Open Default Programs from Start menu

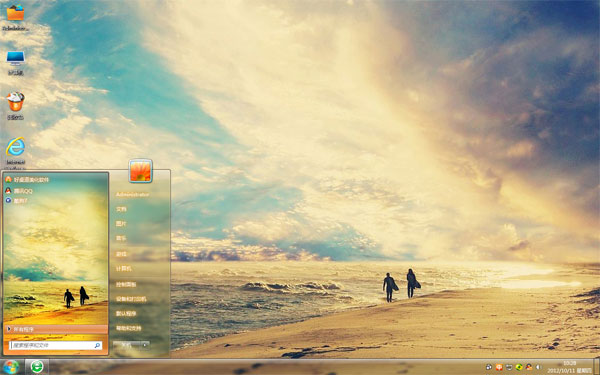click(x=126, y=313)
